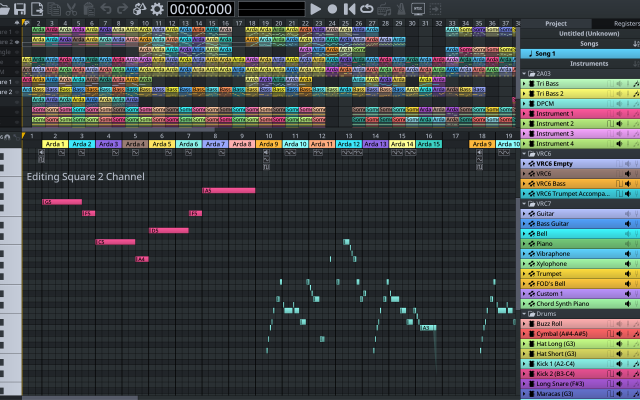Redo the last undone action
Image resolution: width=640 pixels, height=400 pixels.
coord(122,9)
